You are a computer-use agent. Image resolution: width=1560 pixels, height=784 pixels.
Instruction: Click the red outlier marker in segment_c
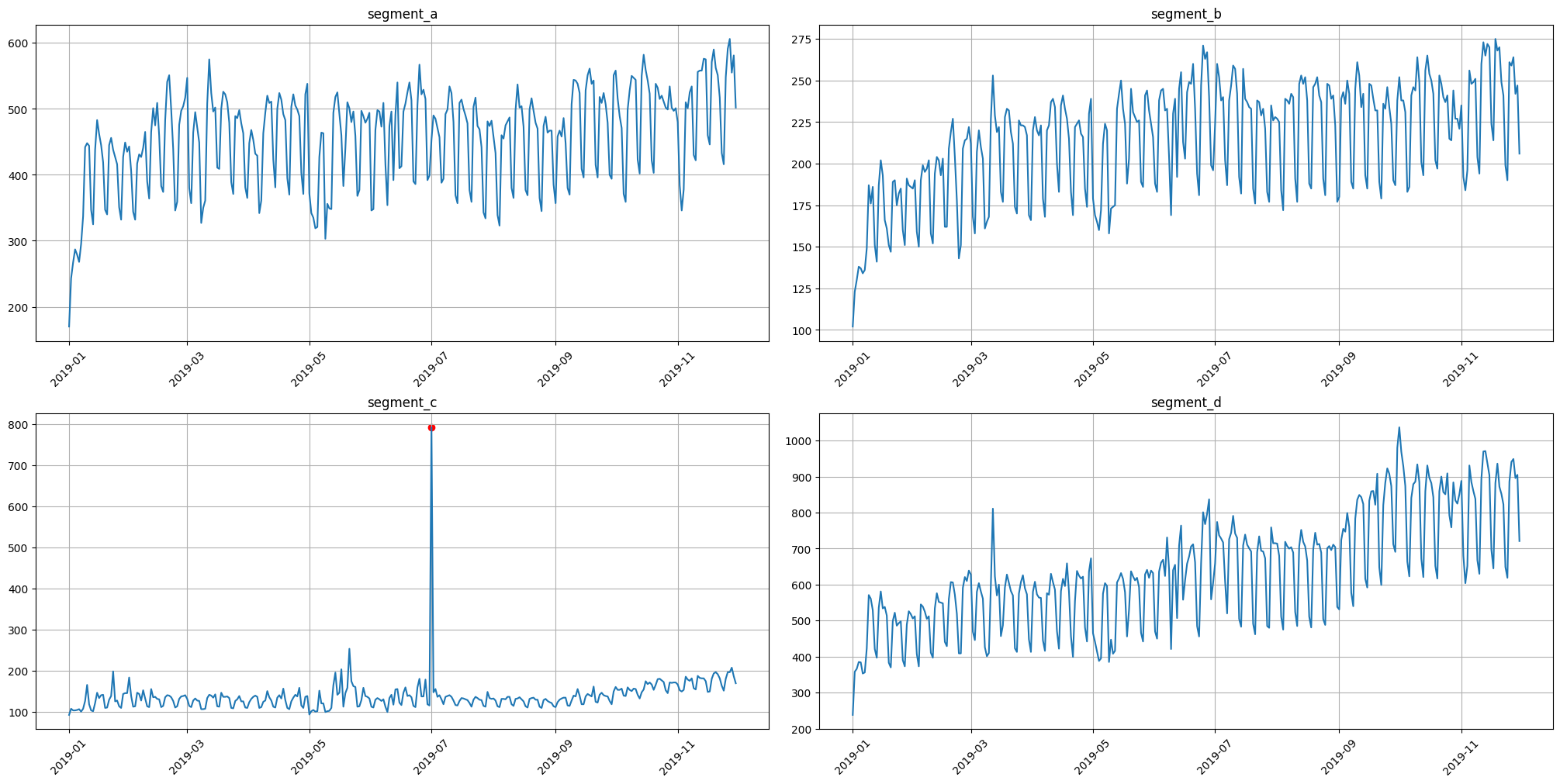pyautogui.click(x=431, y=427)
